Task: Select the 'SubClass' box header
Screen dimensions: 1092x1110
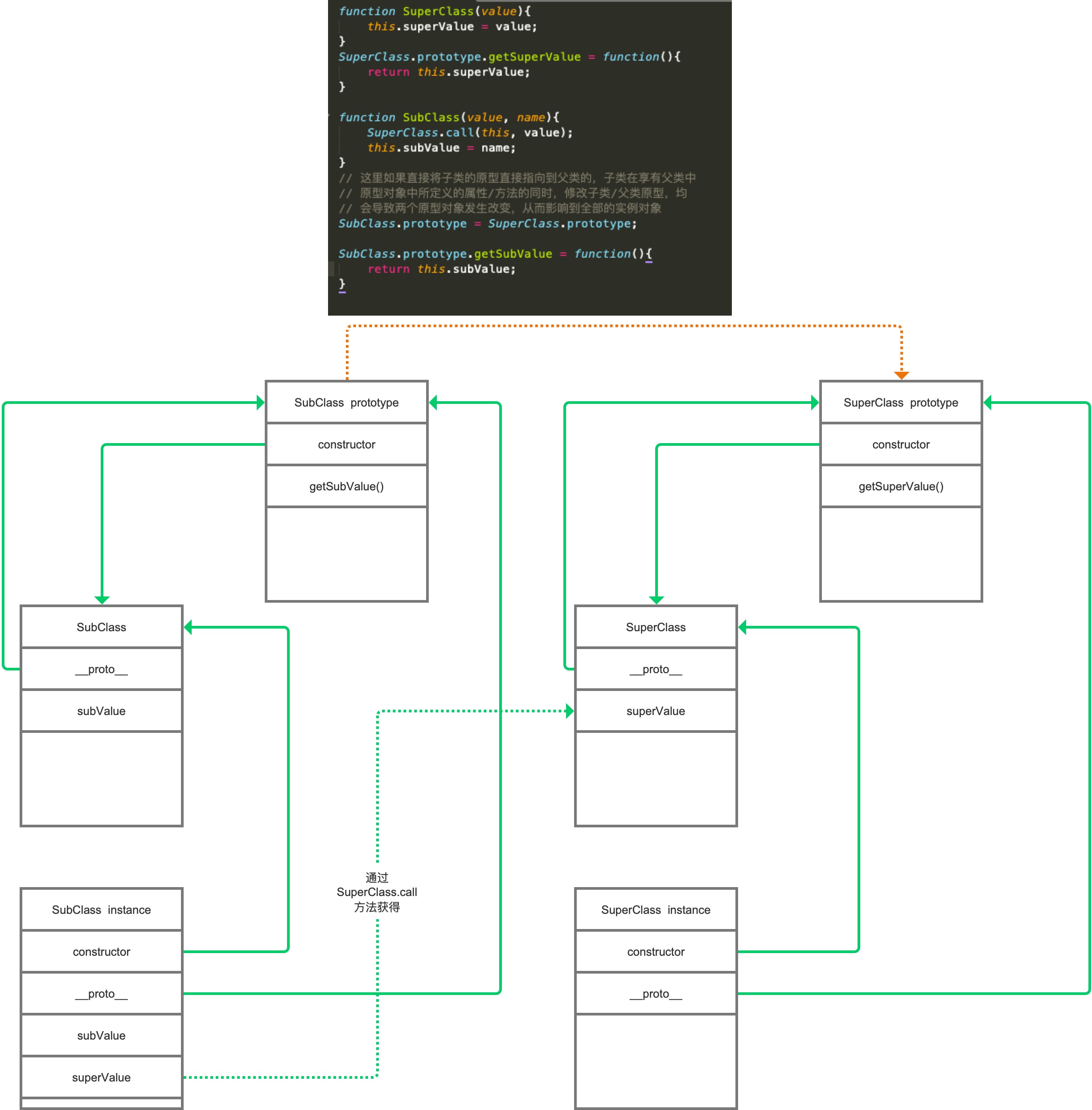Action: click(x=102, y=627)
